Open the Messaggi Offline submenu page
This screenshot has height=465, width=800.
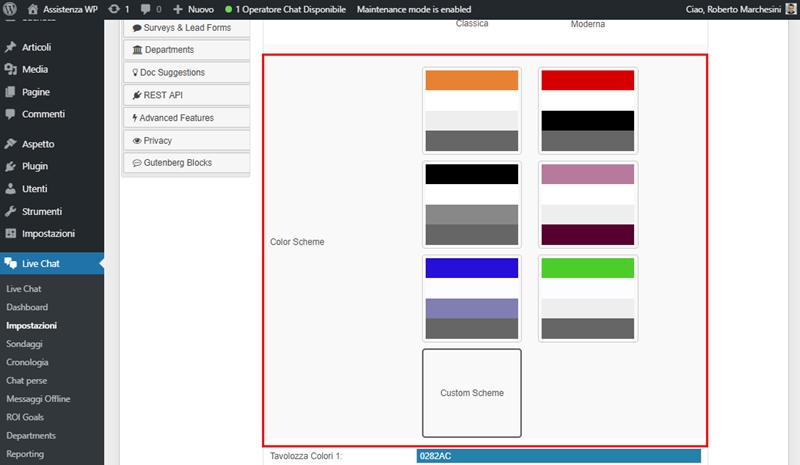click(38, 399)
